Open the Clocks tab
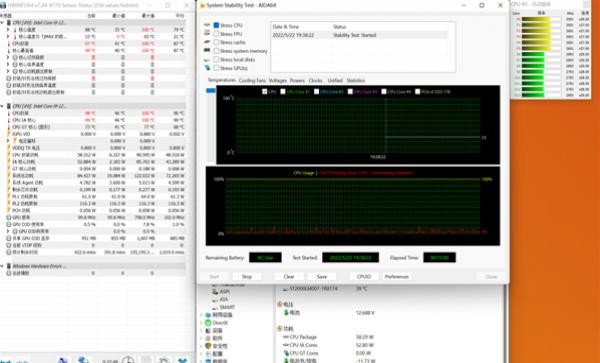600x363 pixels. pos(315,81)
